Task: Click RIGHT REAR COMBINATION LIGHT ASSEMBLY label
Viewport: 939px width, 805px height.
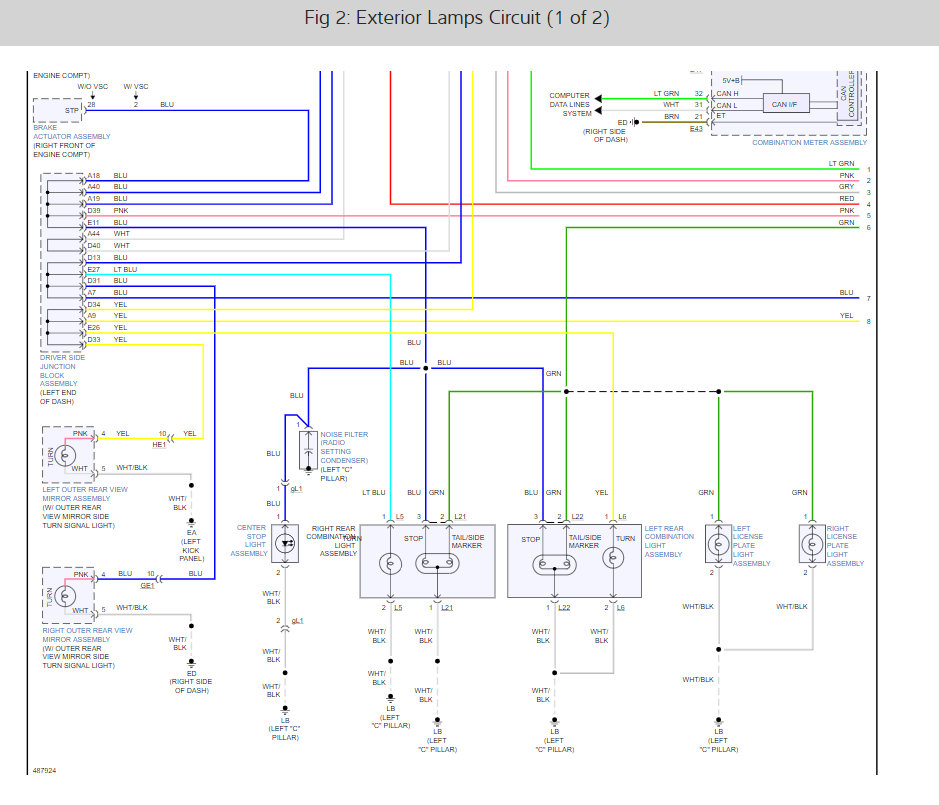Action: click(331, 541)
